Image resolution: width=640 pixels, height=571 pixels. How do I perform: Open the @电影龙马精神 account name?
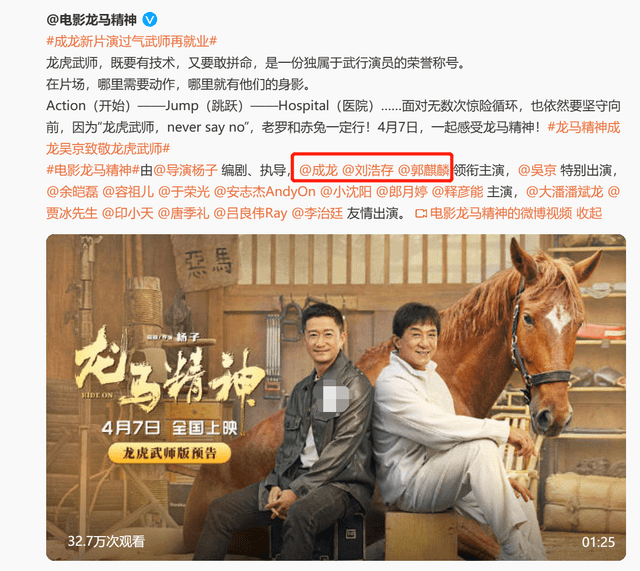tap(91, 19)
